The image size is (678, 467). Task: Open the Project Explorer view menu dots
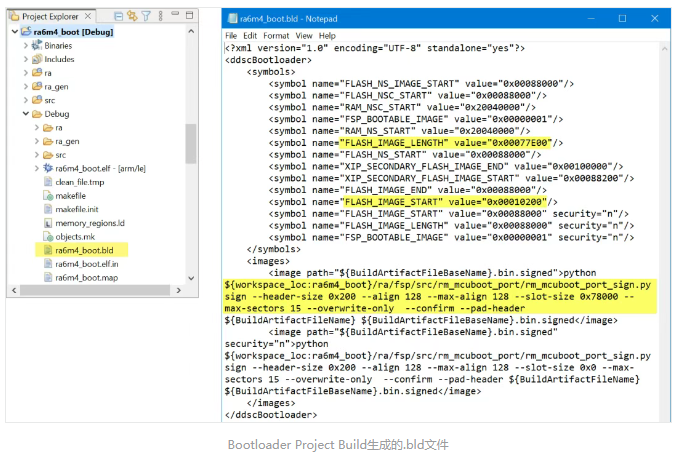160,16
